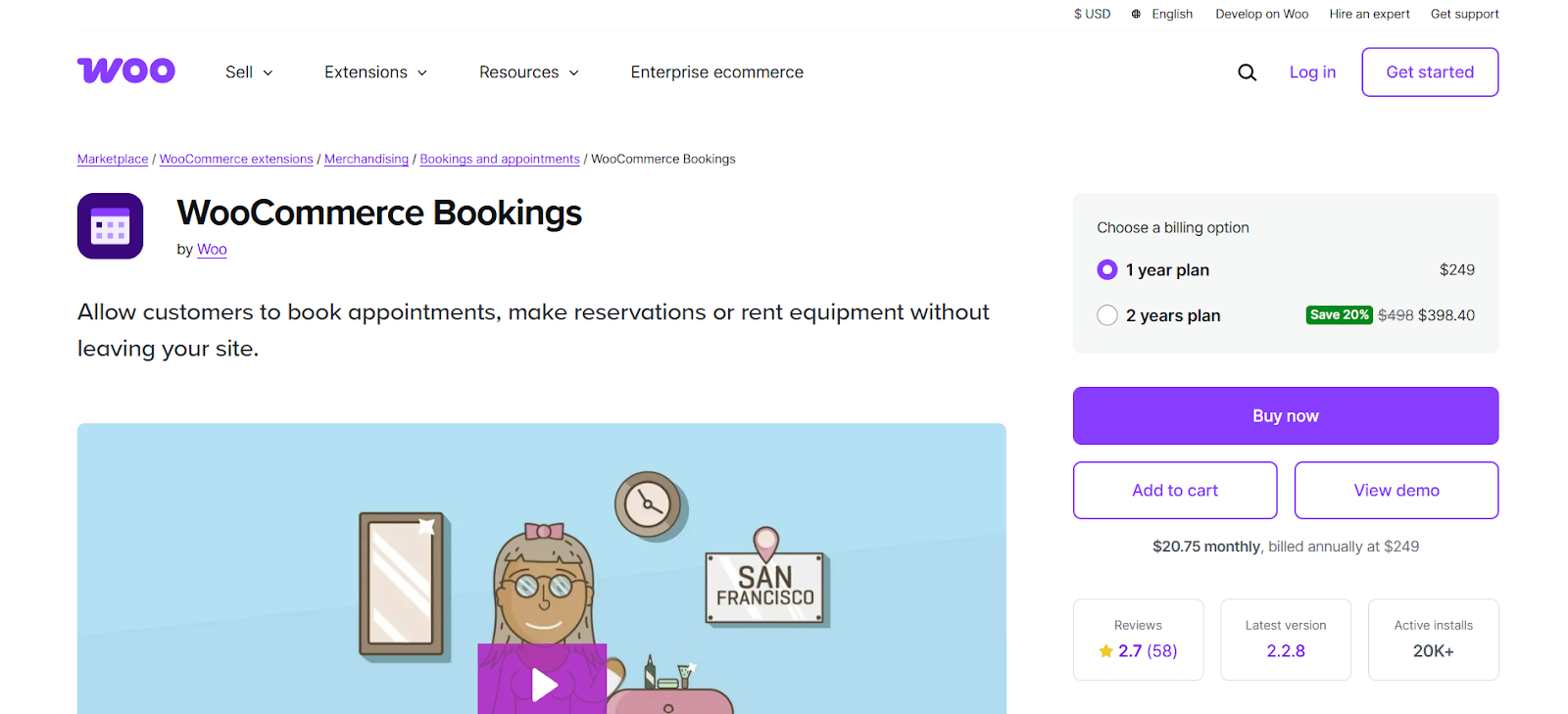Open the latest version 2.2.8 link
The height and width of the screenshot is (714, 1568).
(x=1286, y=651)
